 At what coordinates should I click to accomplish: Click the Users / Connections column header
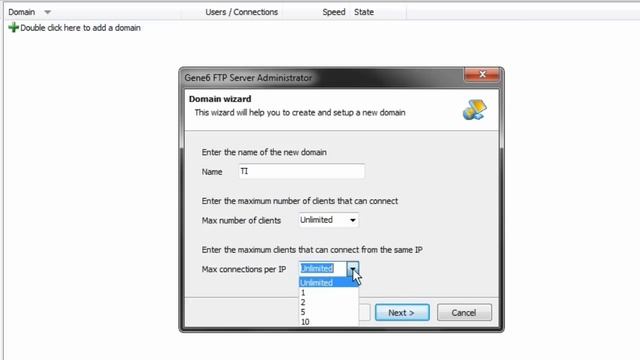[242, 12]
